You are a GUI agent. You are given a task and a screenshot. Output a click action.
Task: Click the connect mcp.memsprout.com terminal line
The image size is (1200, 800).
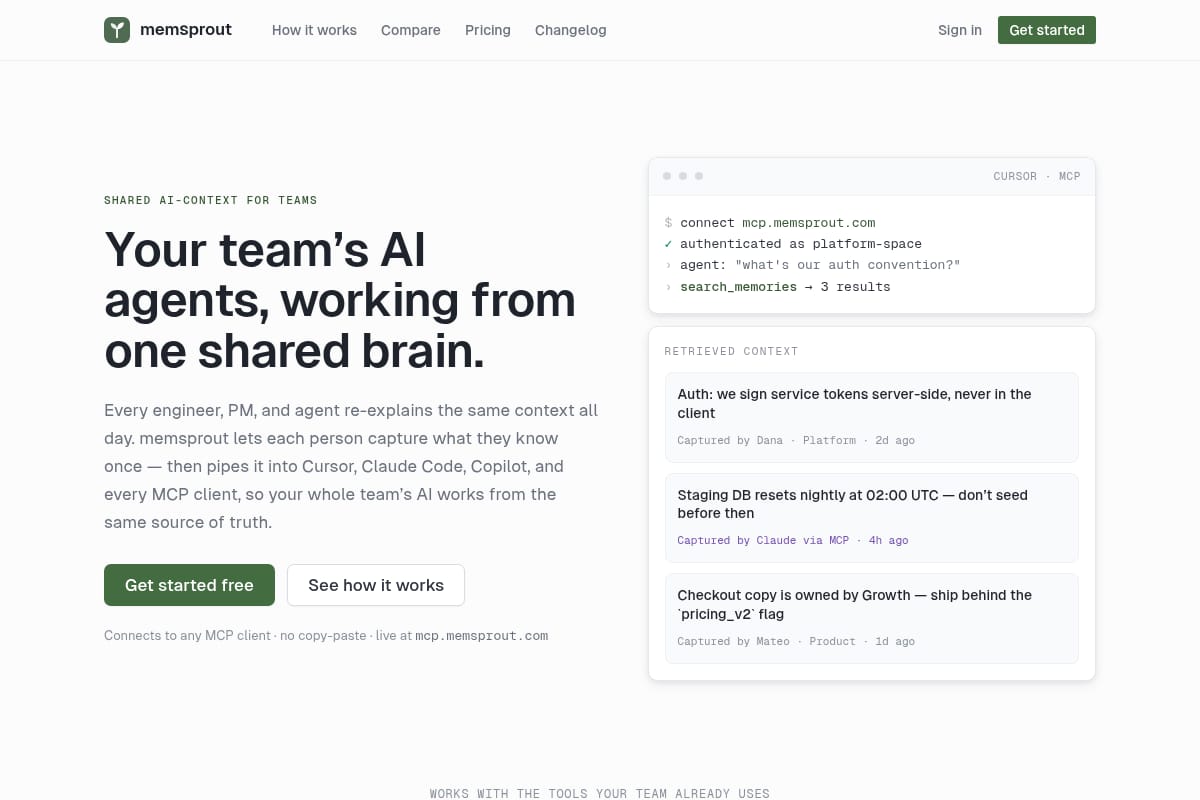tap(770, 223)
